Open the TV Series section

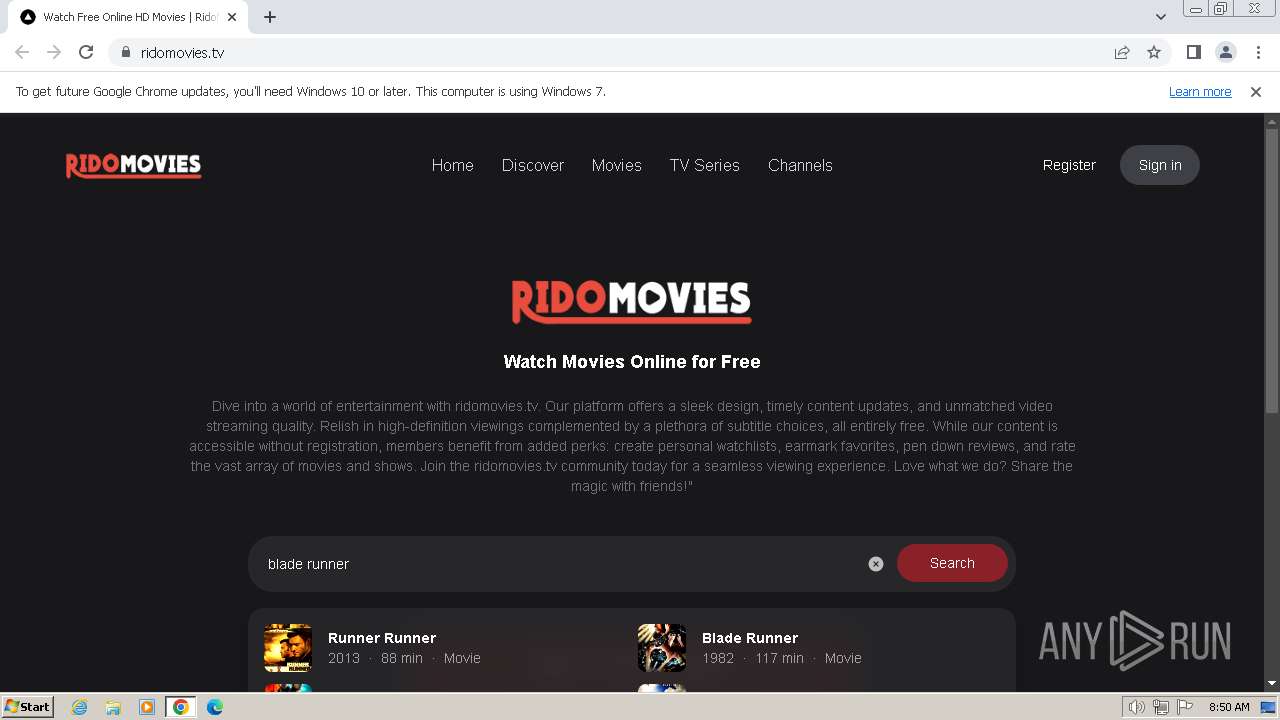click(x=705, y=165)
